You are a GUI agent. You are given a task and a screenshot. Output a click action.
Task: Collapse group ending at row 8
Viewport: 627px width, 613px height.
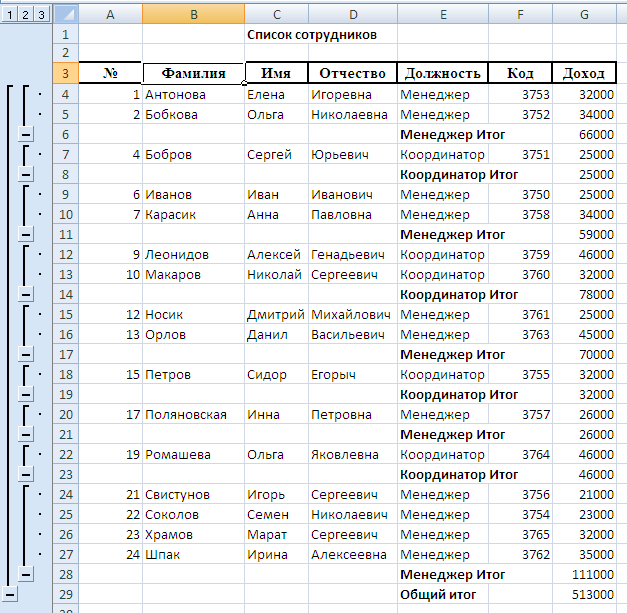click(26, 175)
